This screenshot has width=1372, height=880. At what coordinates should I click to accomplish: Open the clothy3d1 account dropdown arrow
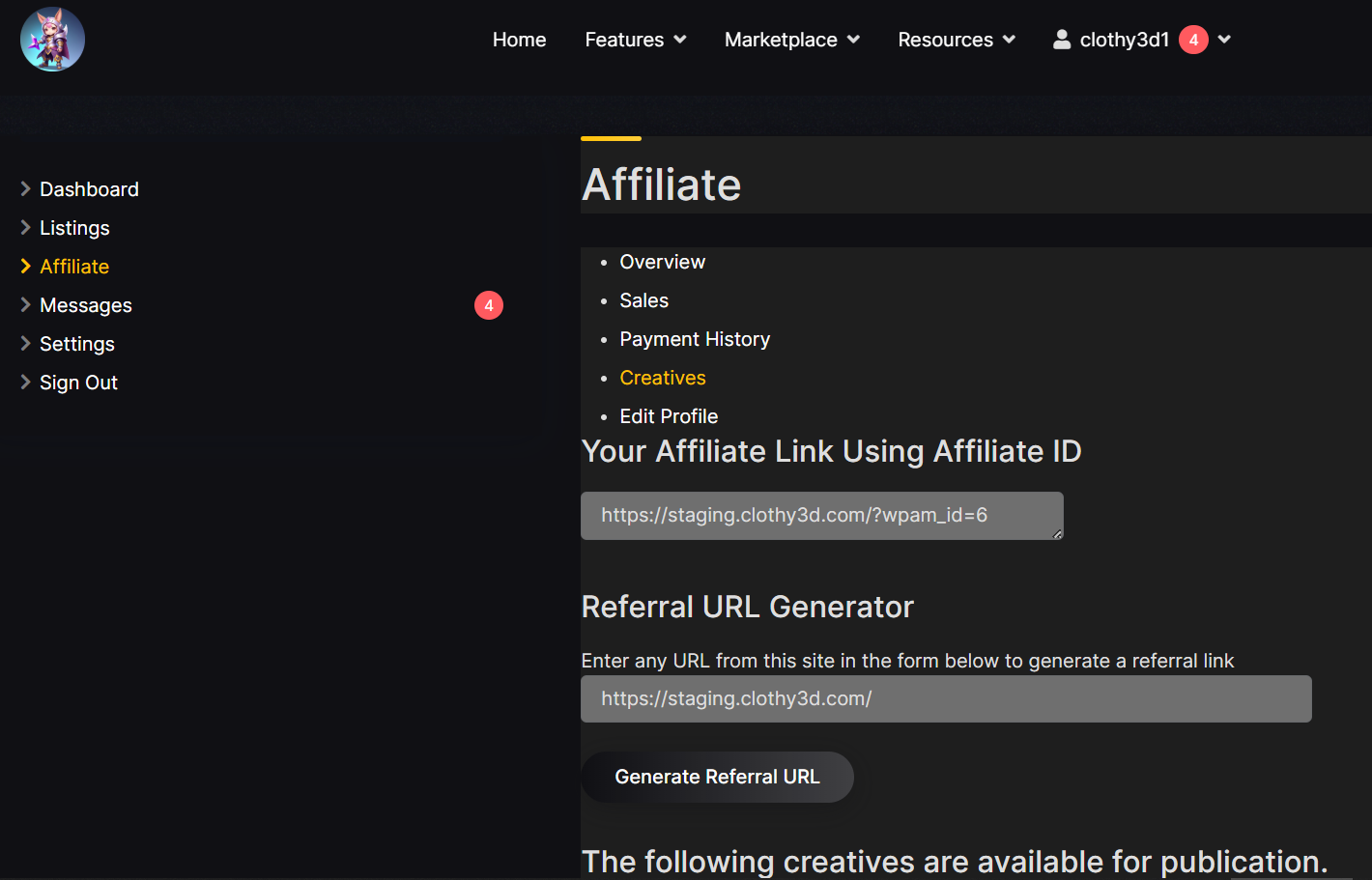[1224, 40]
